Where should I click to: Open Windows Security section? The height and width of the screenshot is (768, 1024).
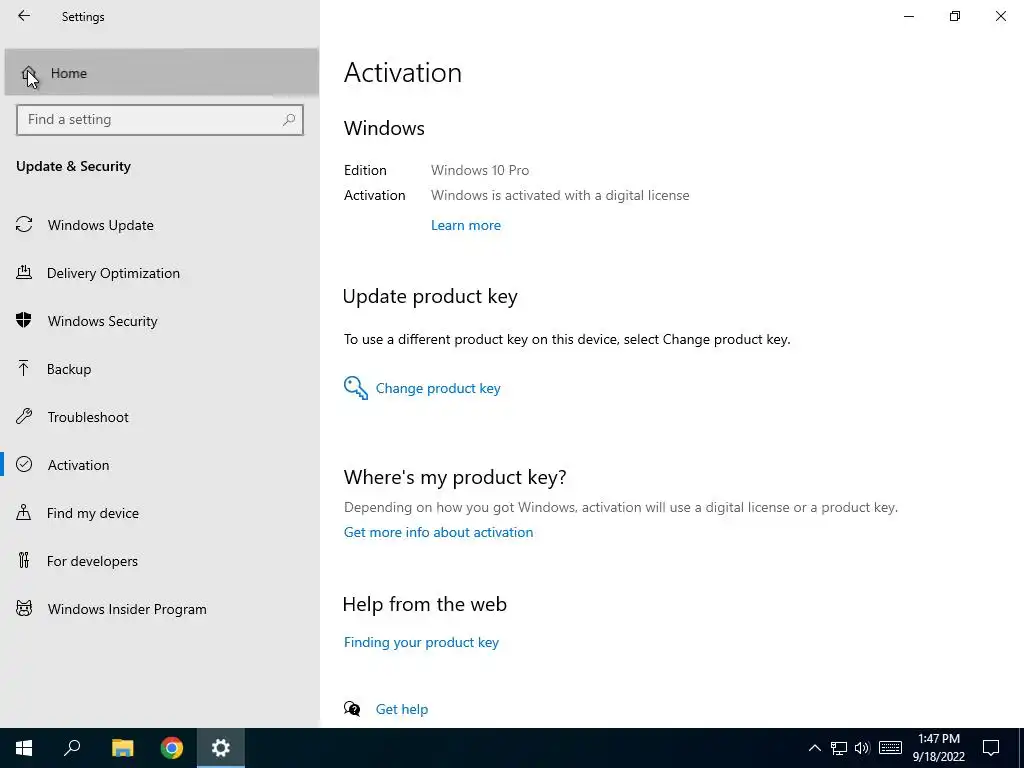[x=160, y=321]
